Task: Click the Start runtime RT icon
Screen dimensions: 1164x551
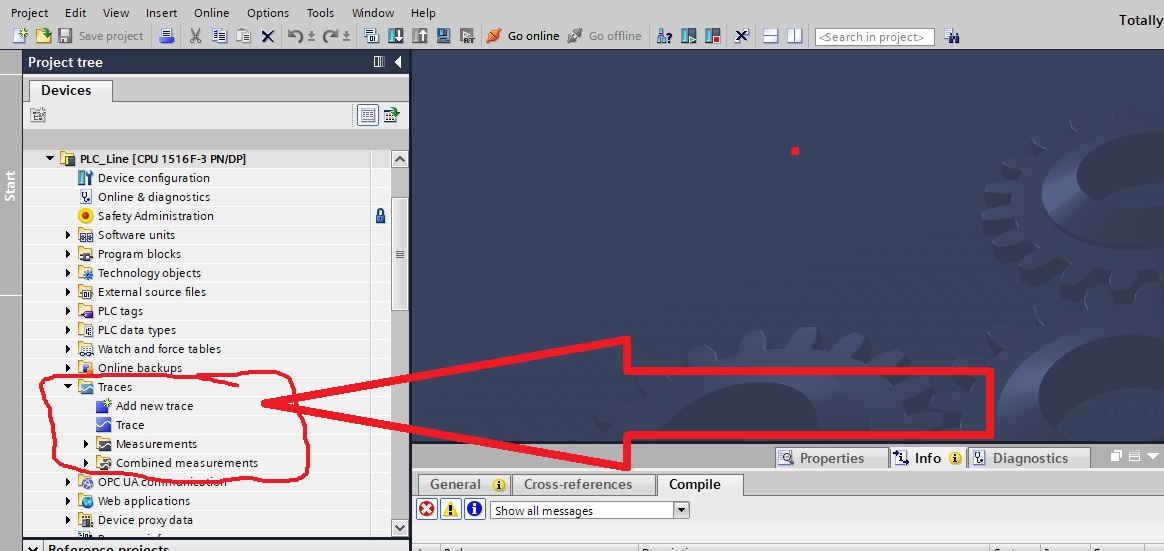Action: [x=467, y=36]
